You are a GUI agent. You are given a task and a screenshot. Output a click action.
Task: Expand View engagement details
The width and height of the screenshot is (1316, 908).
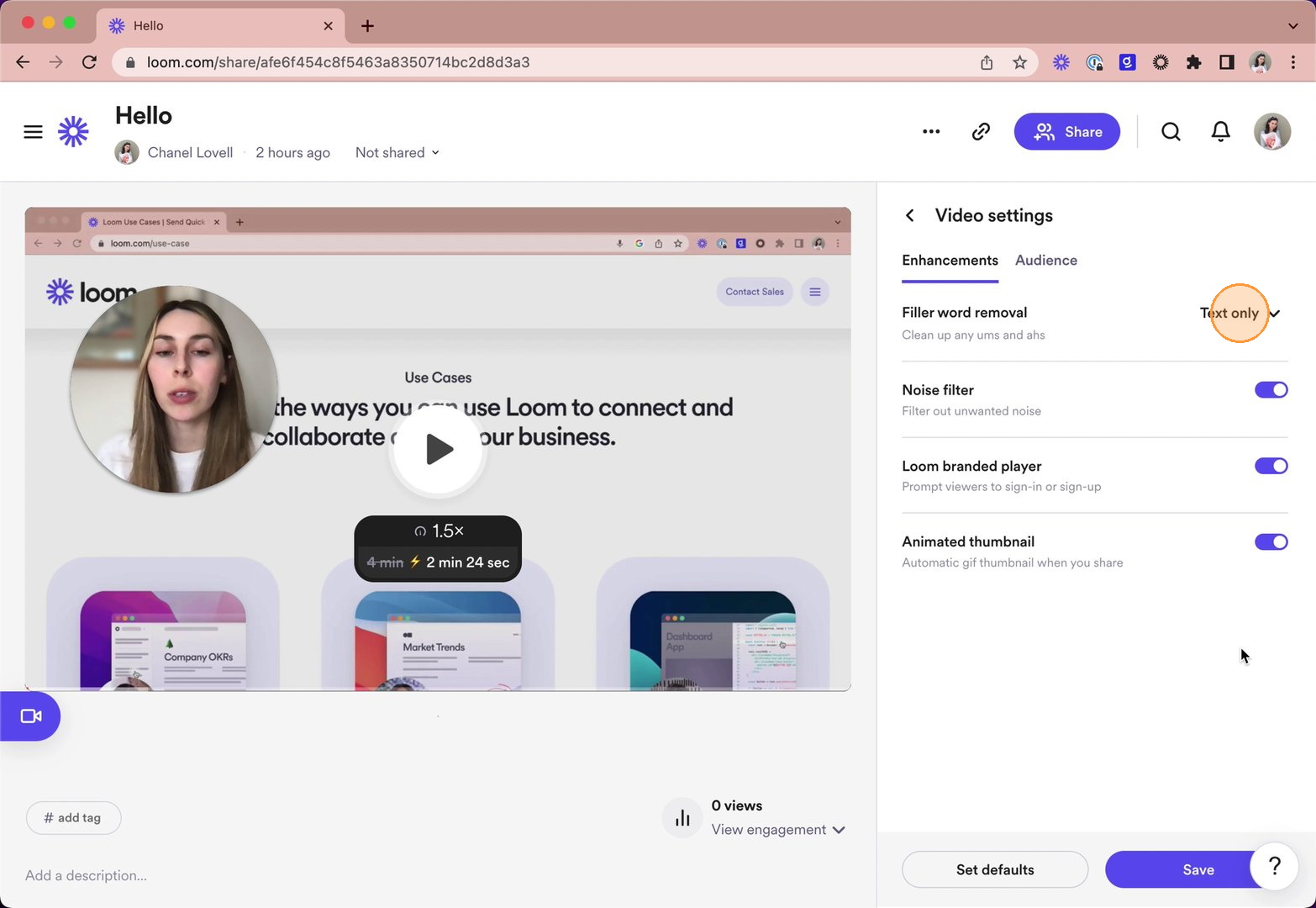click(778, 830)
